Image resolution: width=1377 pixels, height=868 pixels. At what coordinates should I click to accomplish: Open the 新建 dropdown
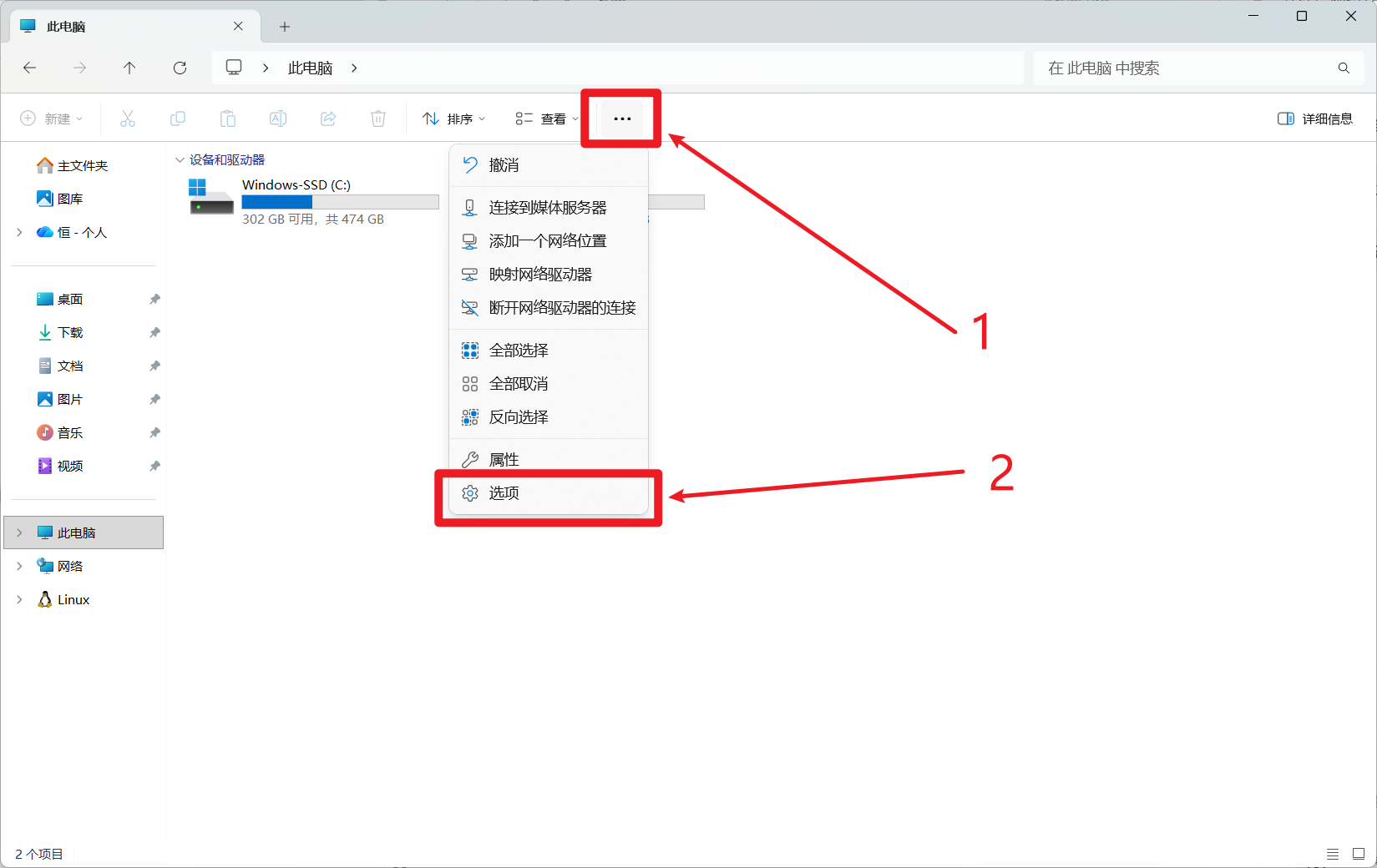pos(52,119)
